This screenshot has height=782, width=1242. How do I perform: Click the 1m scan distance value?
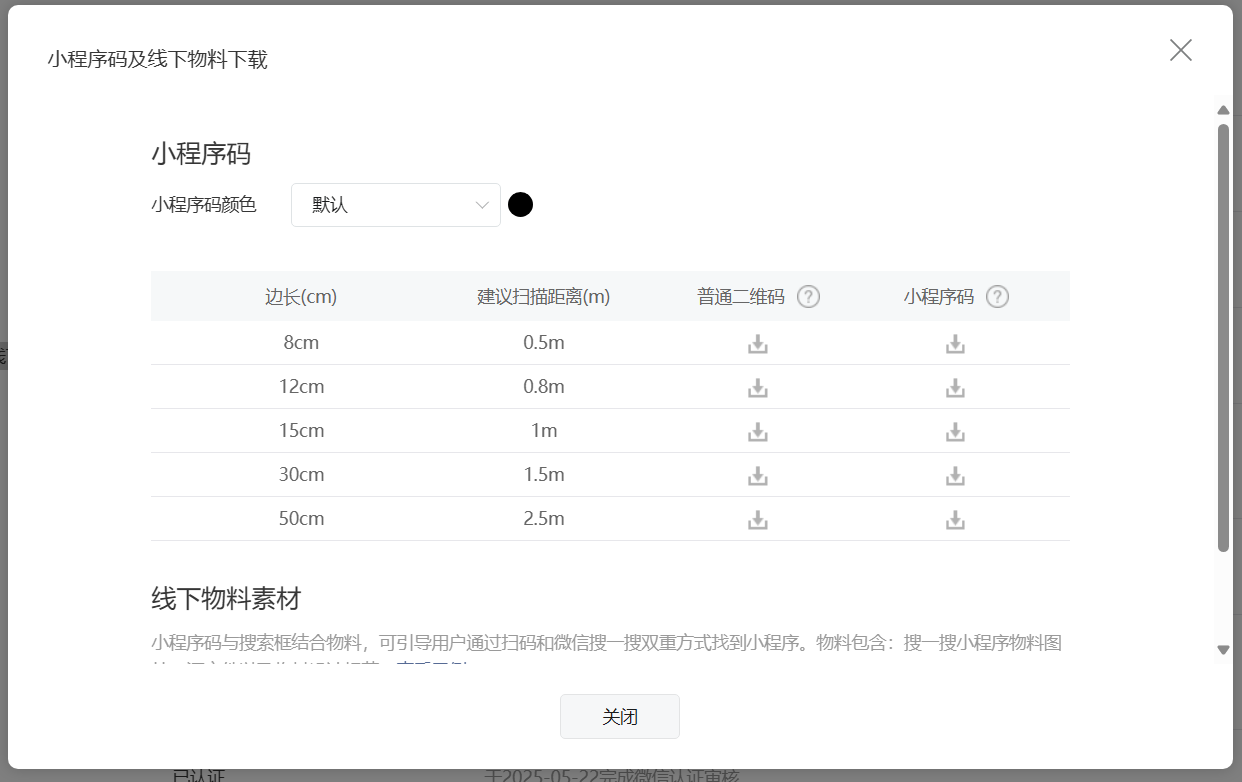point(544,431)
